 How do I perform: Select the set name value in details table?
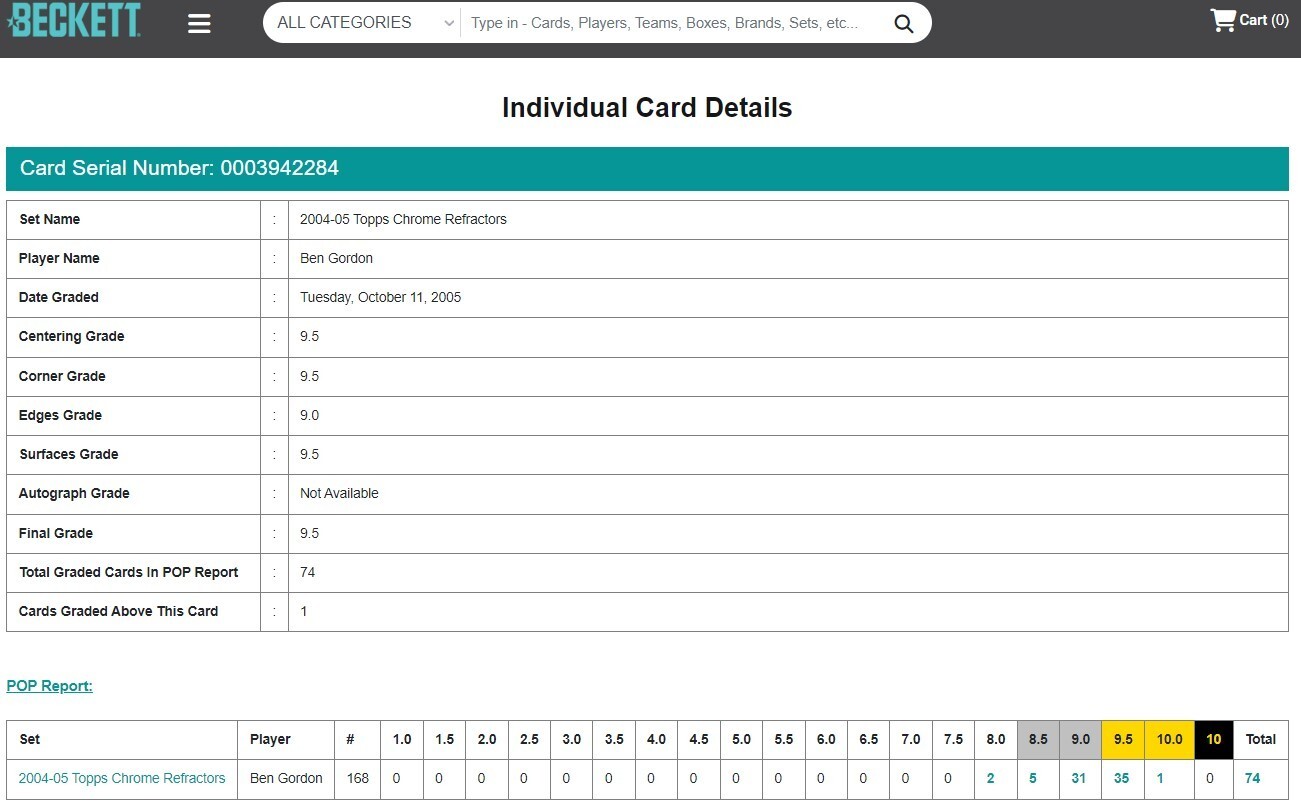(x=403, y=219)
